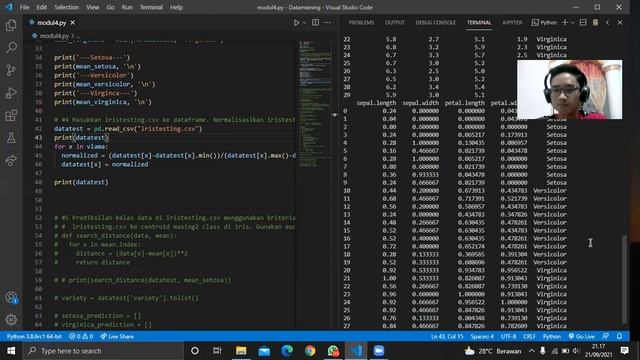Change the Python language mode in the status bar

(x=551, y=336)
